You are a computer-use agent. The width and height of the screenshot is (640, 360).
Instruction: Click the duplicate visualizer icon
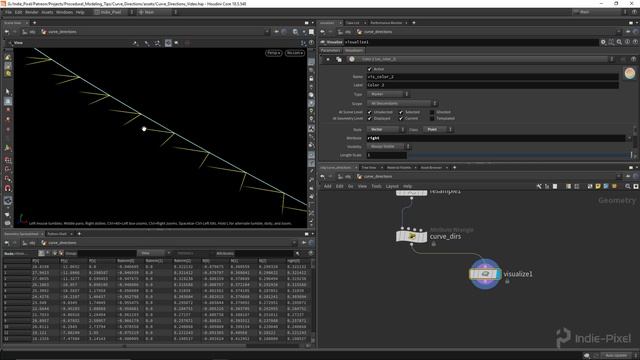coord(339,60)
